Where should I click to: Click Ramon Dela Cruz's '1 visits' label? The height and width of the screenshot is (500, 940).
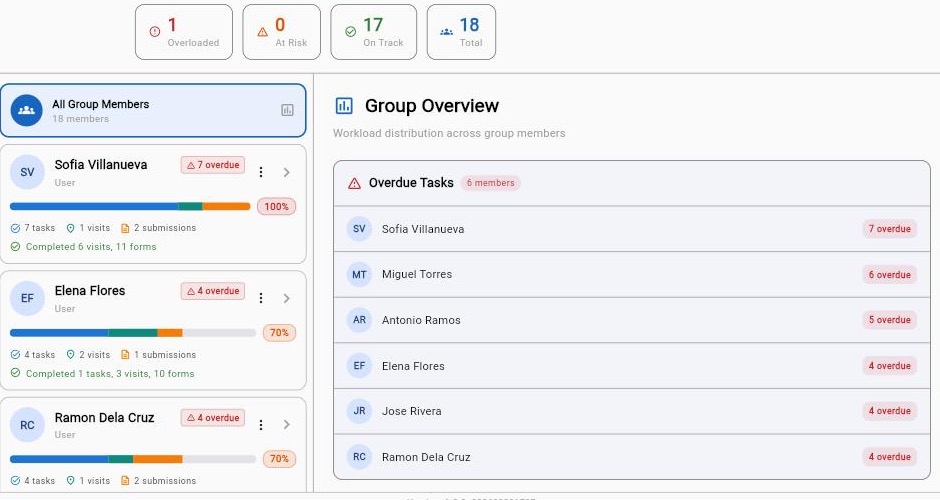point(95,481)
